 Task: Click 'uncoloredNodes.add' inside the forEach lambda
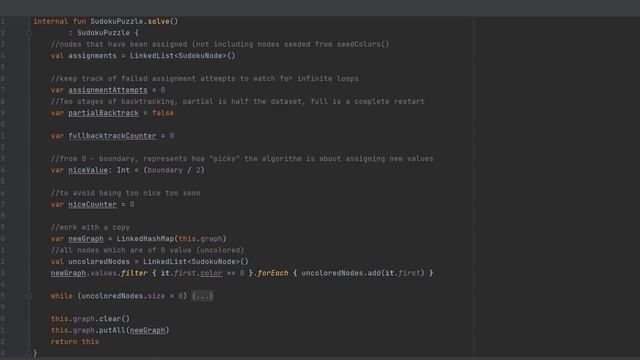(341, 273)
